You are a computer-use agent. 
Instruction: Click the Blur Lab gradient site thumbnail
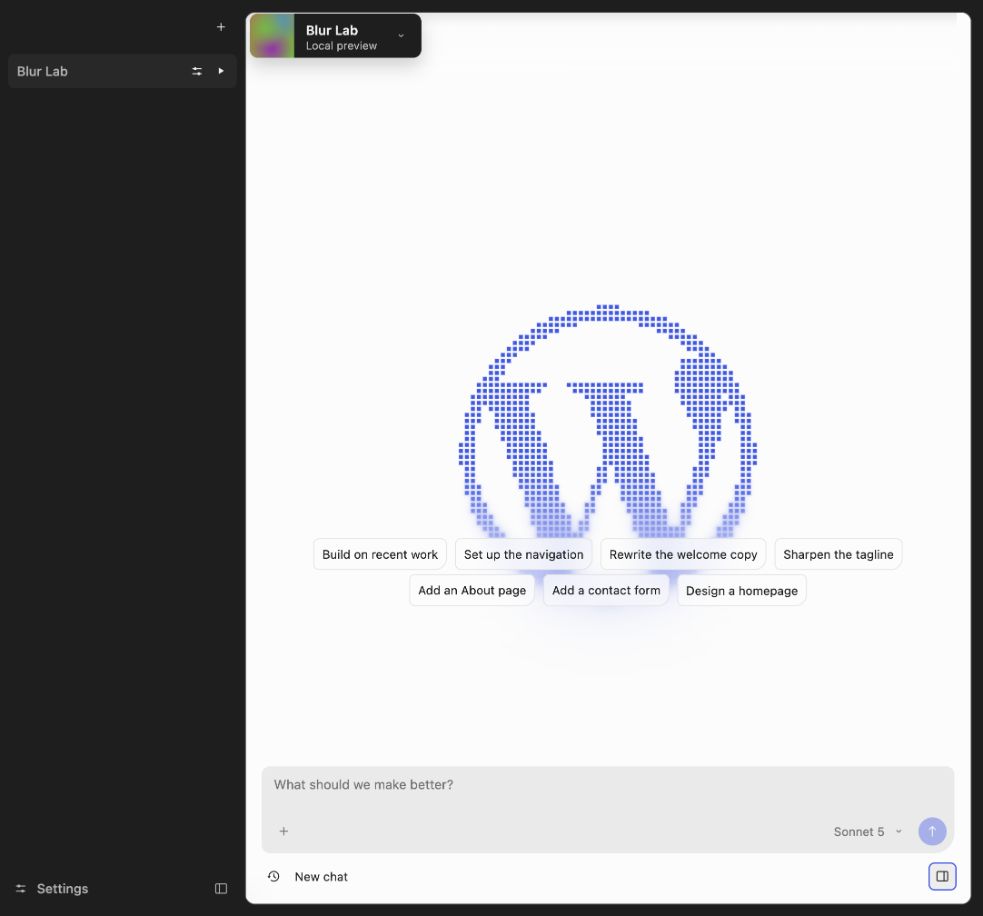272,36
